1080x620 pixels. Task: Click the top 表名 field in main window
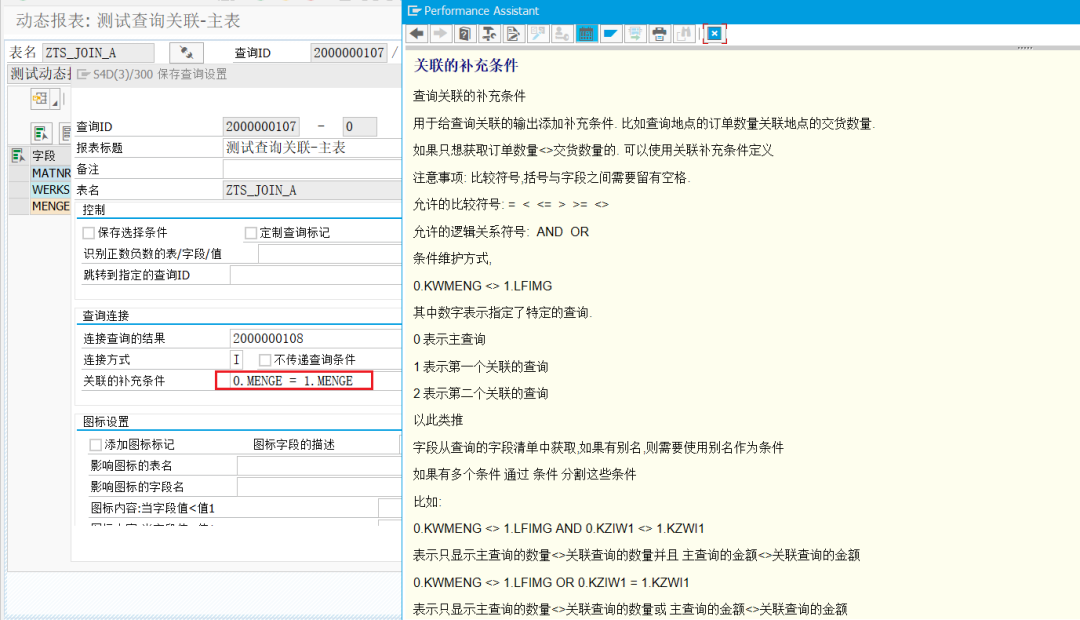point(98,52)
